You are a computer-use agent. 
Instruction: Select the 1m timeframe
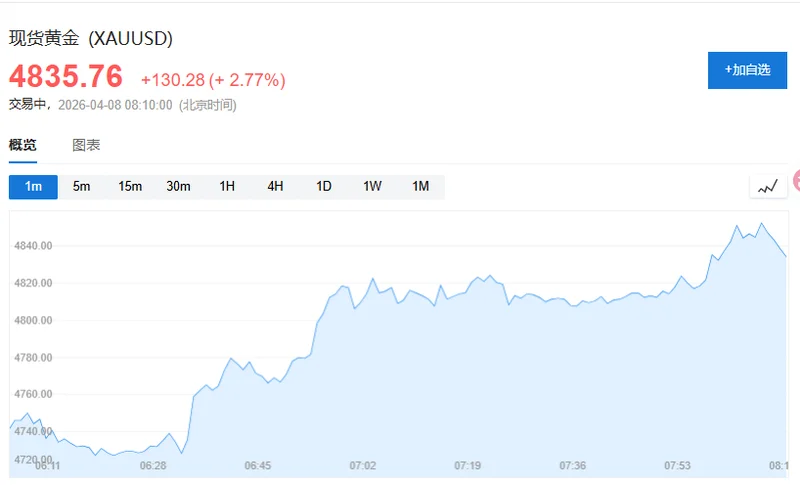[34, 186]
